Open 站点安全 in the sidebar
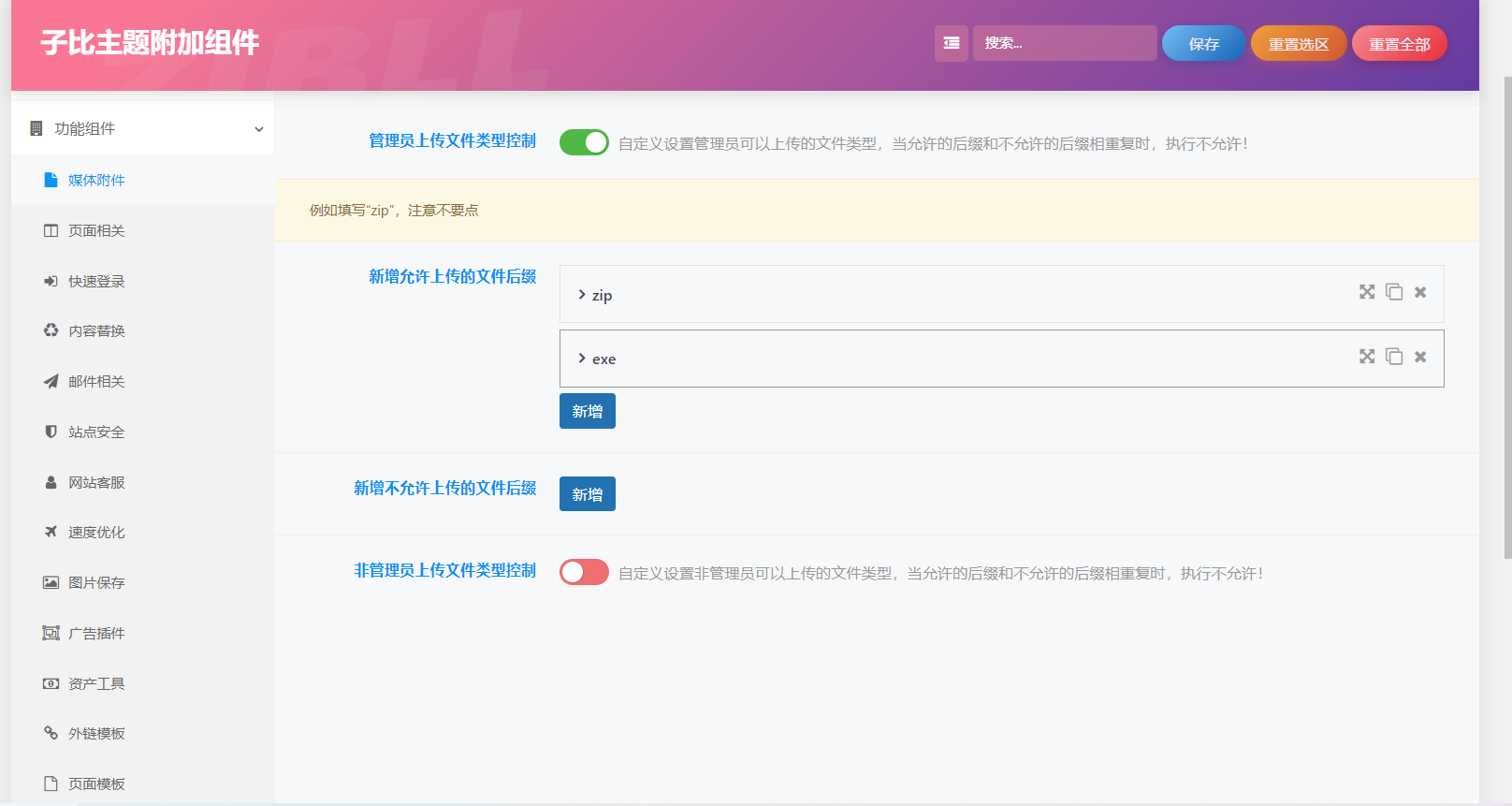Image resolution: width=1512 pixels, height=806 pixels. (95, 432)
